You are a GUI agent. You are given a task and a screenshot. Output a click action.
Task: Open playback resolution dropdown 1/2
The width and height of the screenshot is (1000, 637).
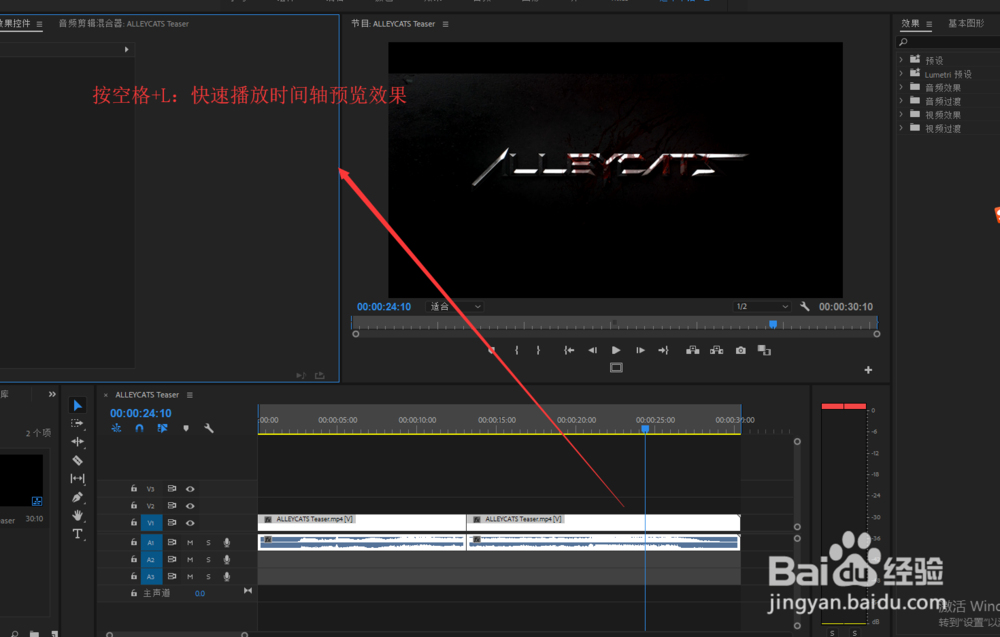tap(761, 307)
